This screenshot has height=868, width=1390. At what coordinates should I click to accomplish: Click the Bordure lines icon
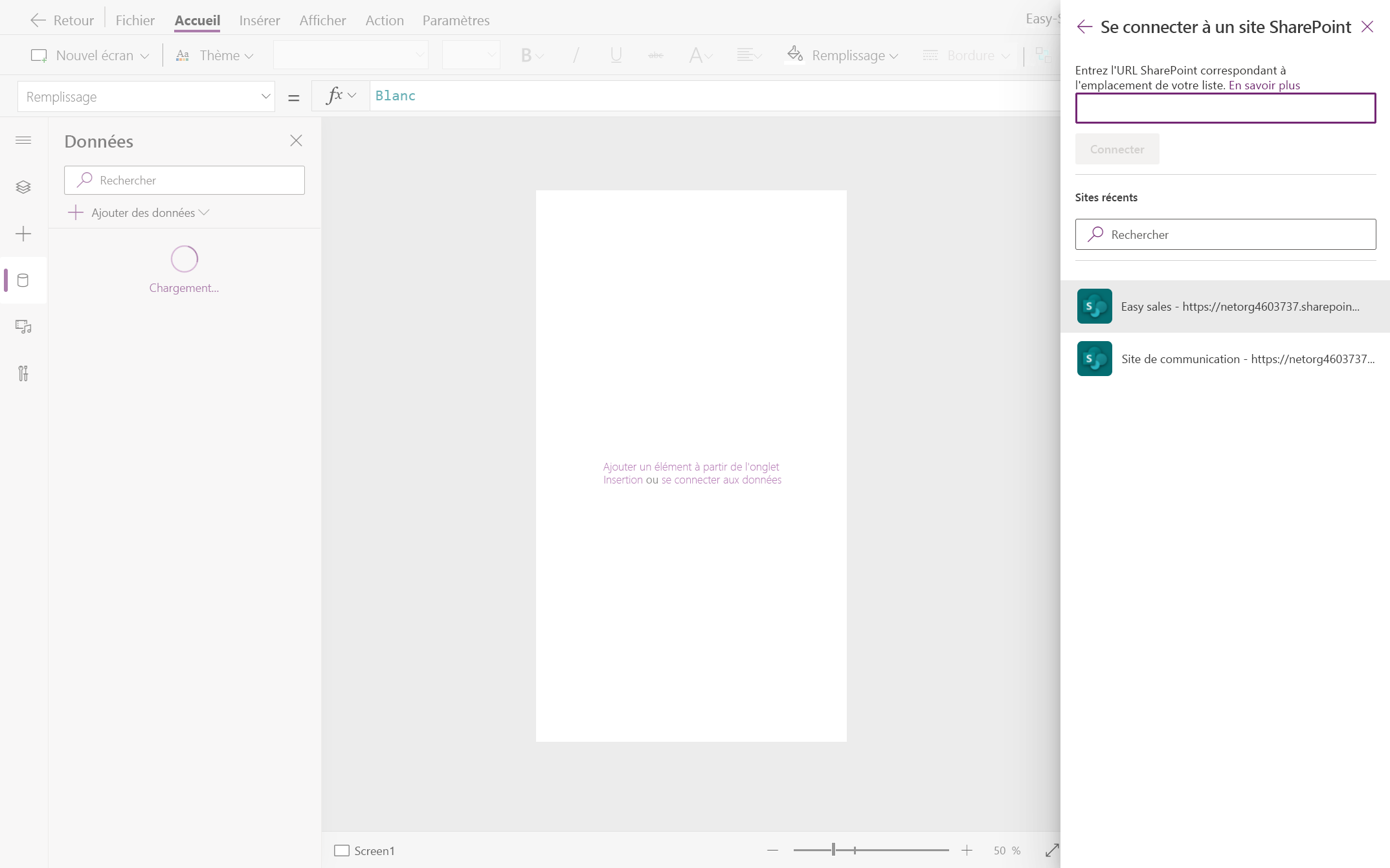[930, 56]
